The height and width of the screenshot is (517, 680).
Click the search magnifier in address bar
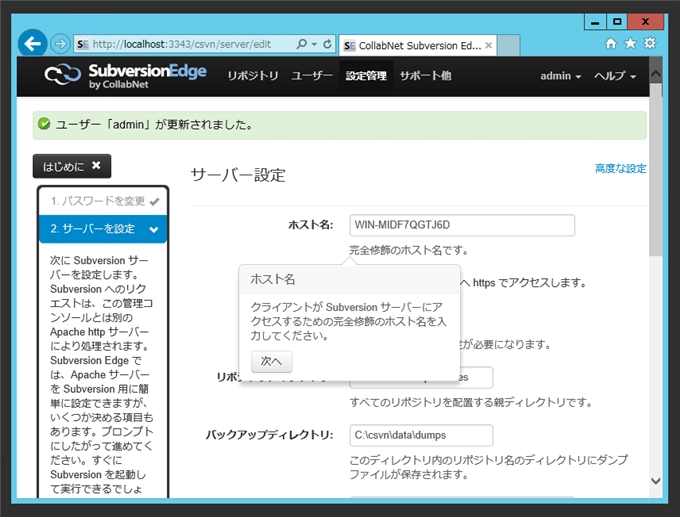(301, 44)
